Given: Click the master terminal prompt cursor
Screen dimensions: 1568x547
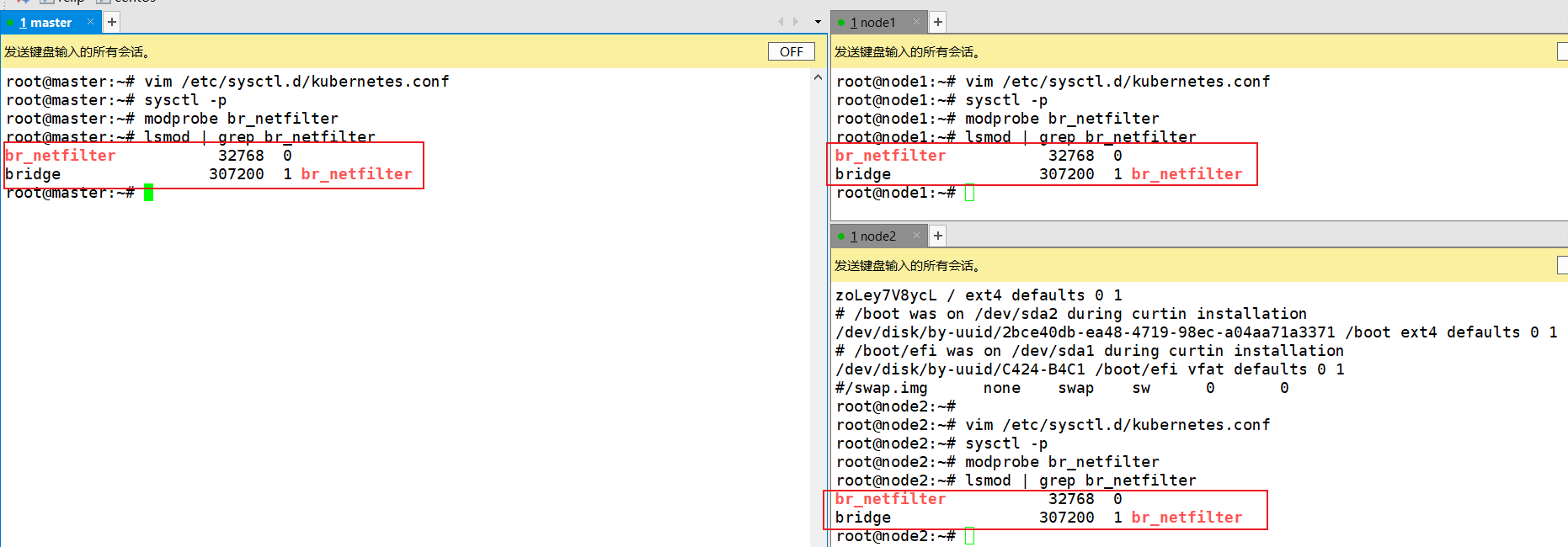Looking at the screenshot, I should [148, 193].
